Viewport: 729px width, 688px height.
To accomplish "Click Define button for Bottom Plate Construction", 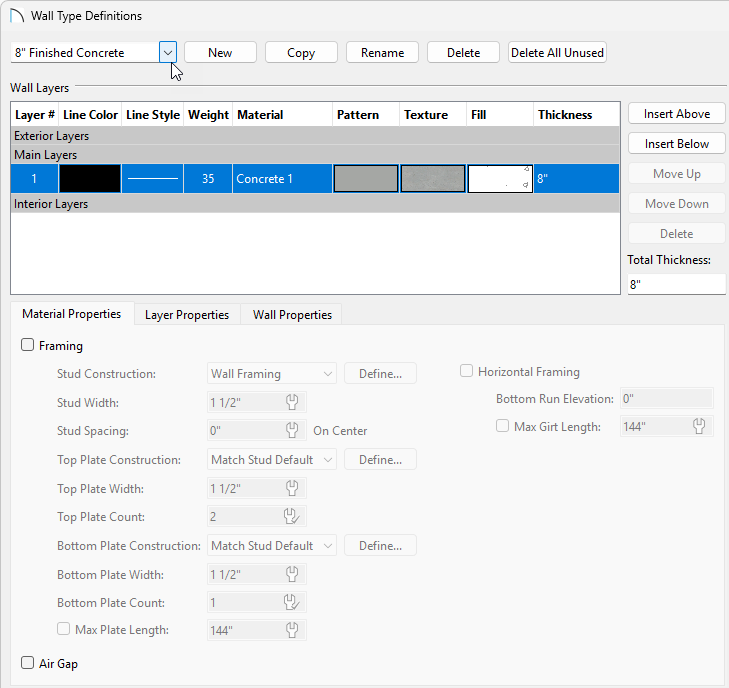I will 380,546.
